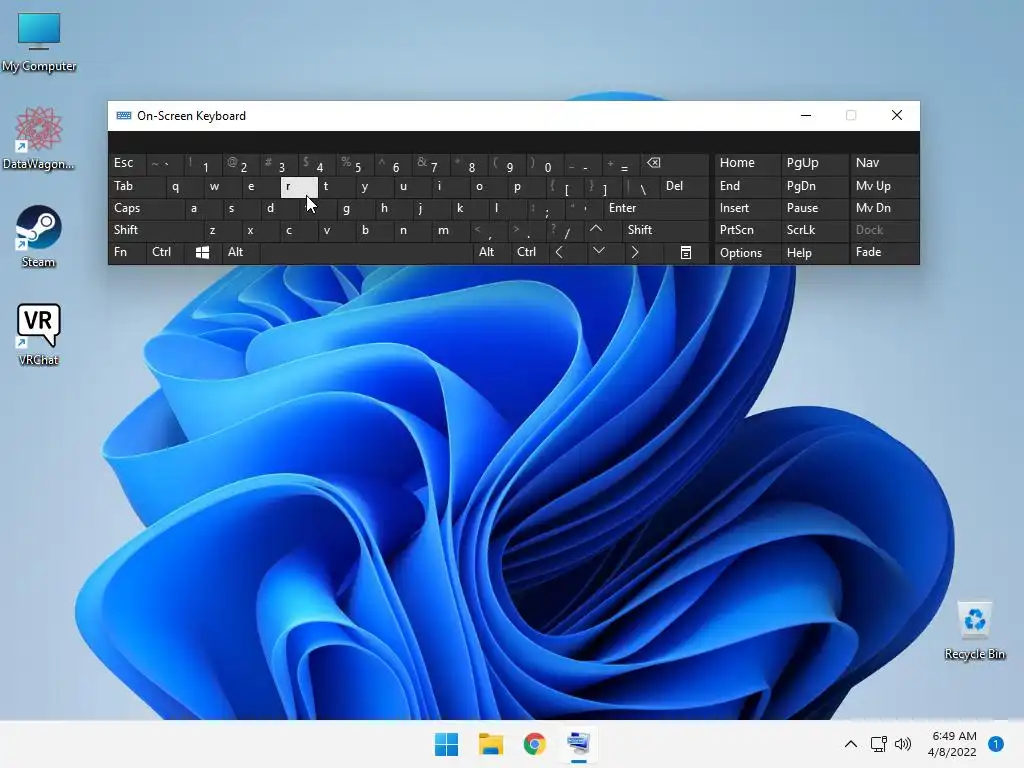
Task: Click the PrtScn key
Action: [747, 230]
